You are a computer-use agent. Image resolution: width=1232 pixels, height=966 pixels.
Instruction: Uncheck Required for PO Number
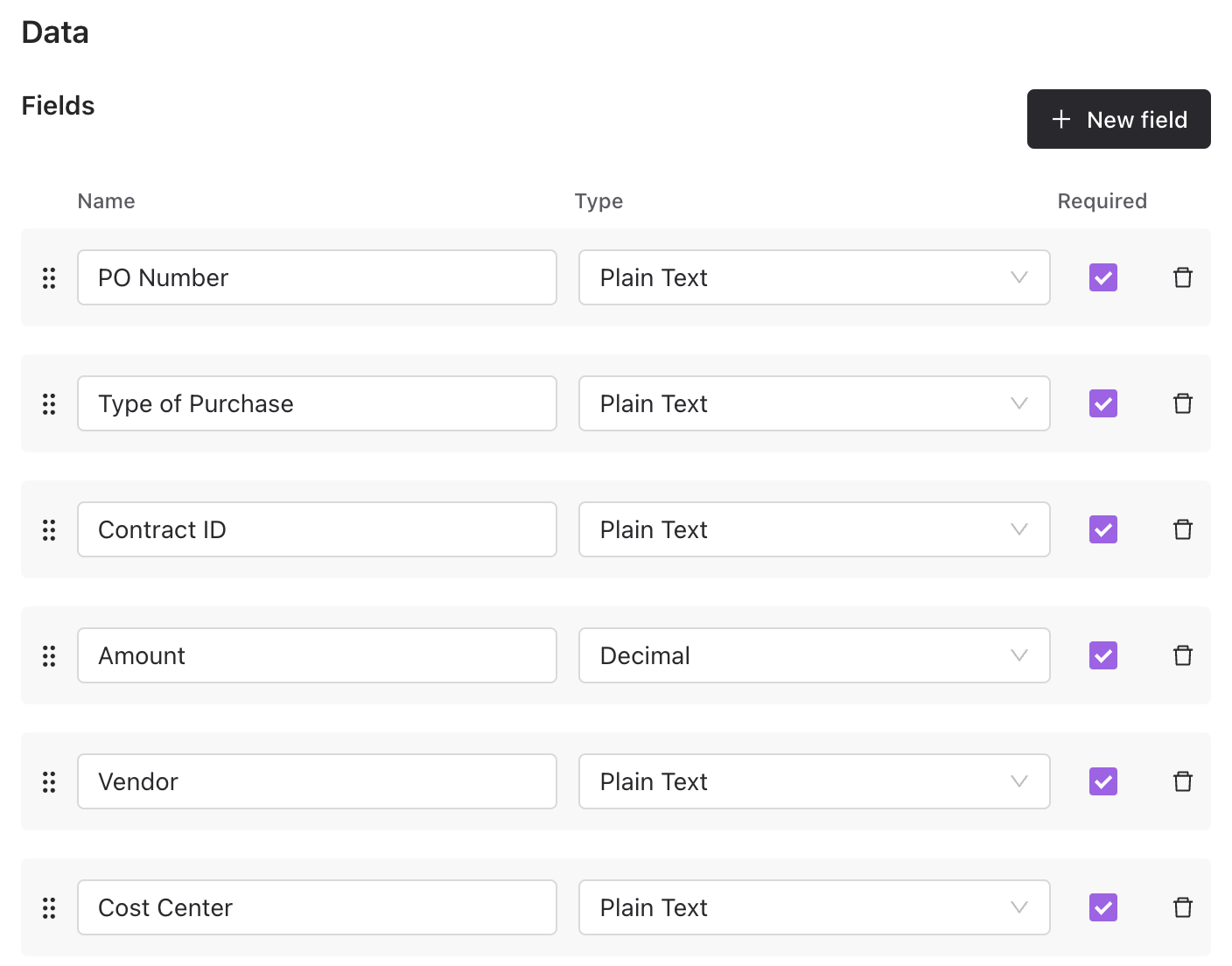[1102, 277]
